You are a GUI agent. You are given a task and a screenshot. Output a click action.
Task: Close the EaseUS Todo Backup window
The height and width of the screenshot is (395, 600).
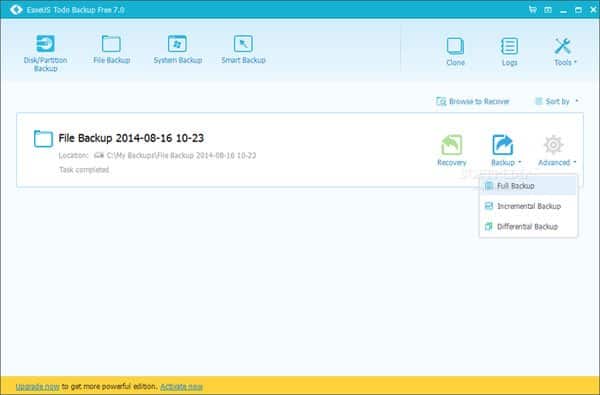click(x=593, y=10)
